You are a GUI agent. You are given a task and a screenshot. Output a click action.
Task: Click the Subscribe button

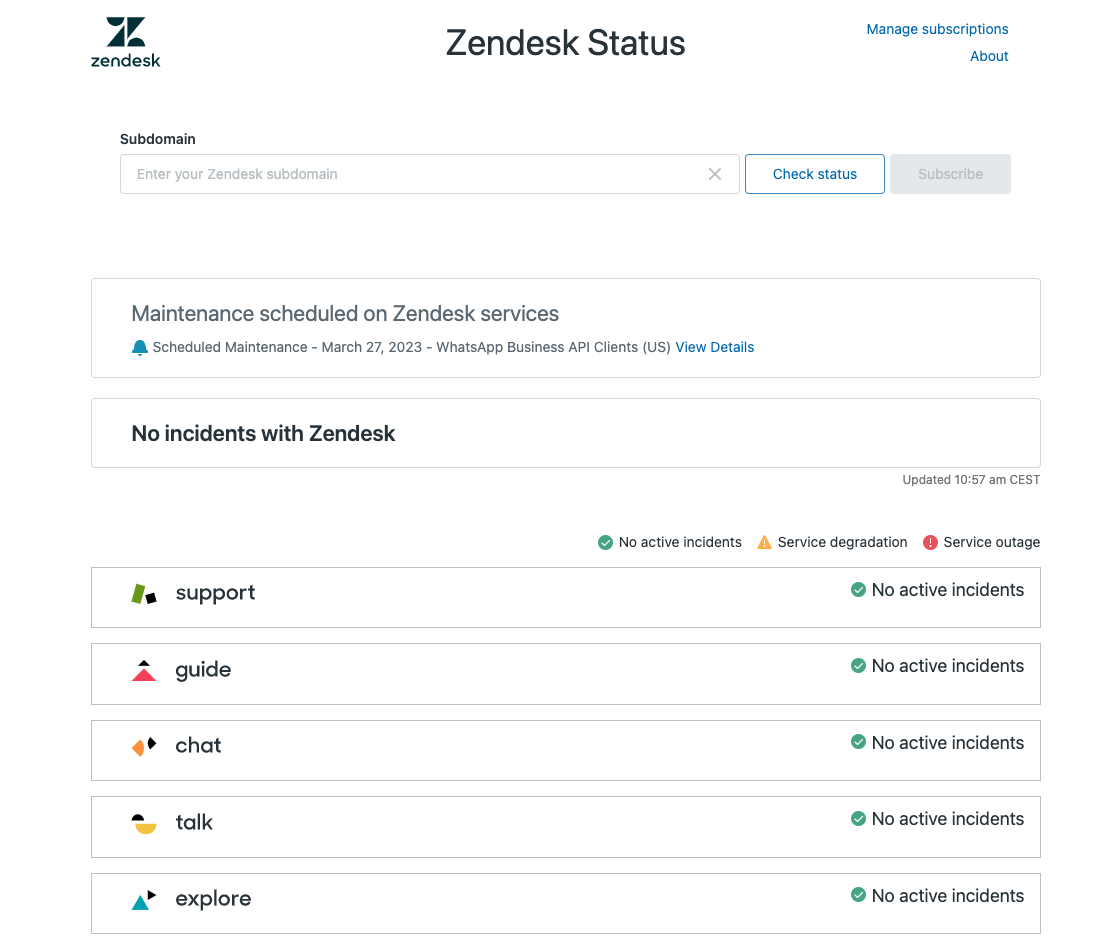pos(950,174)
